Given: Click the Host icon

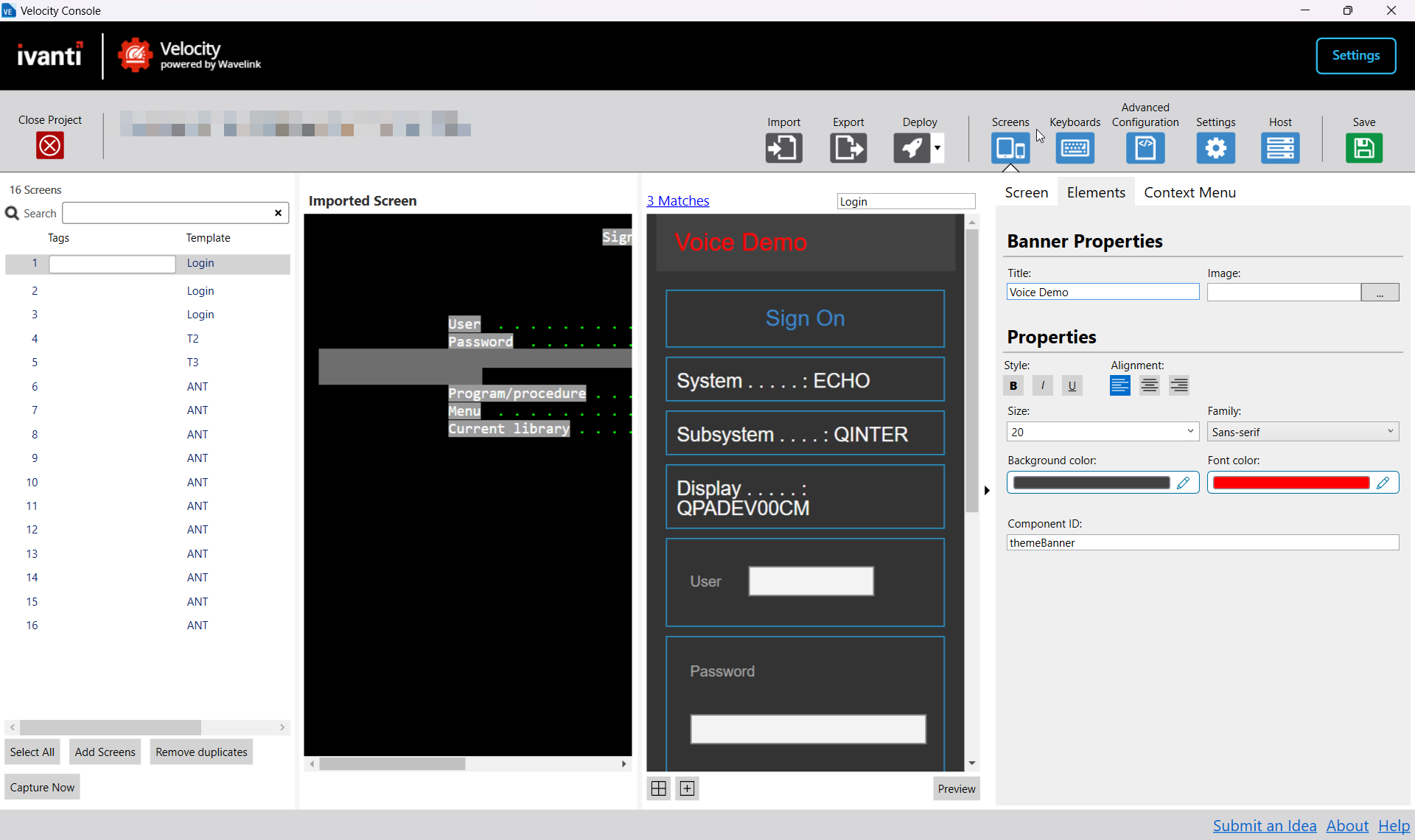Looking at the screenshot, I should [x=1280, y=148].
